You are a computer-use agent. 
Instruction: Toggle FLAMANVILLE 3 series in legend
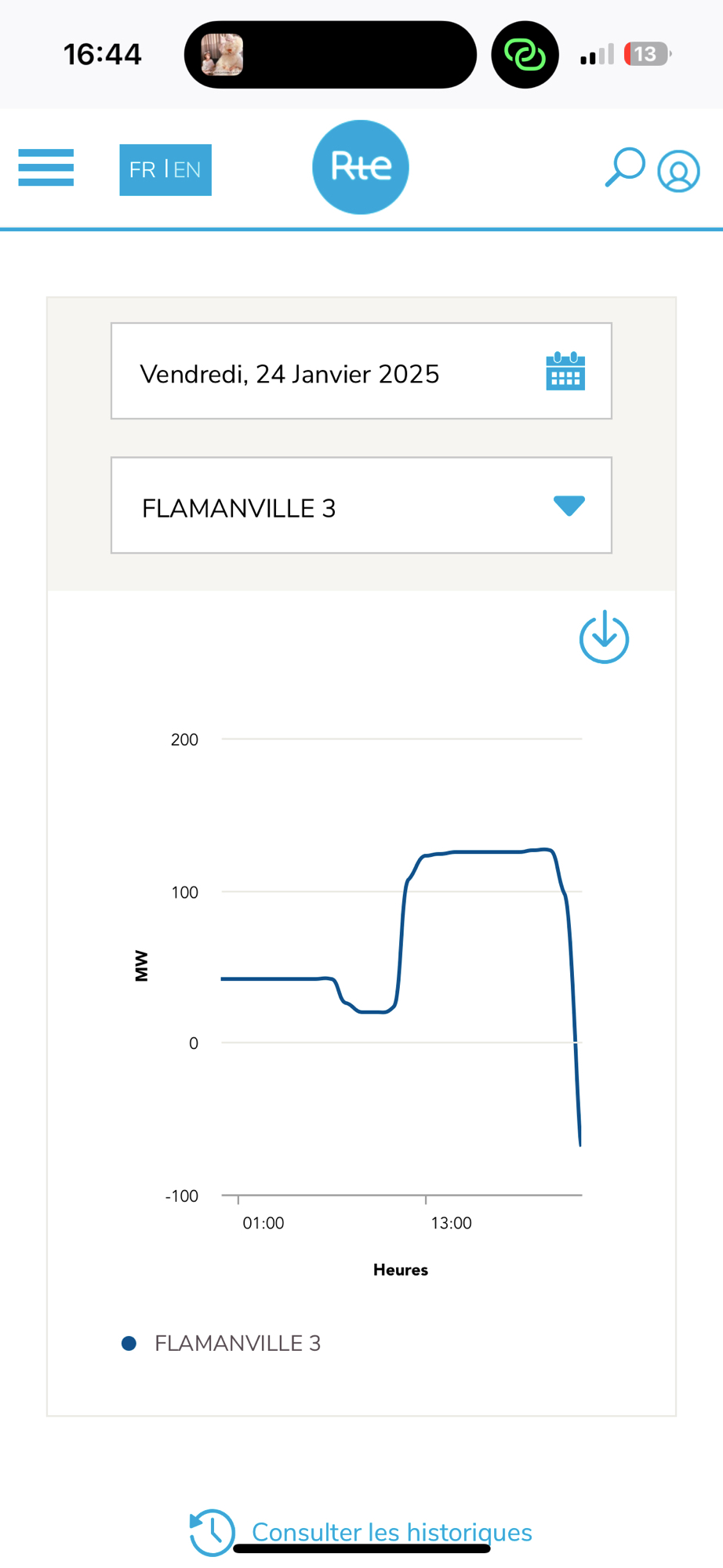238,1343
